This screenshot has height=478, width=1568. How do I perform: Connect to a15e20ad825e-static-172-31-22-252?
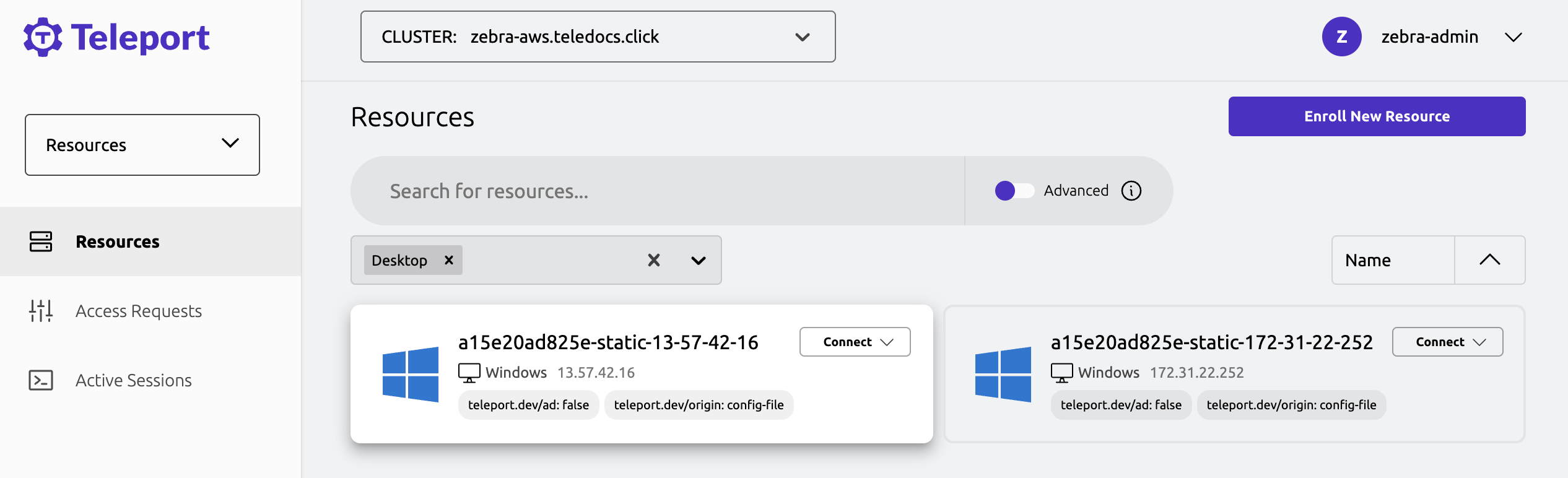tap(1447, 341)
